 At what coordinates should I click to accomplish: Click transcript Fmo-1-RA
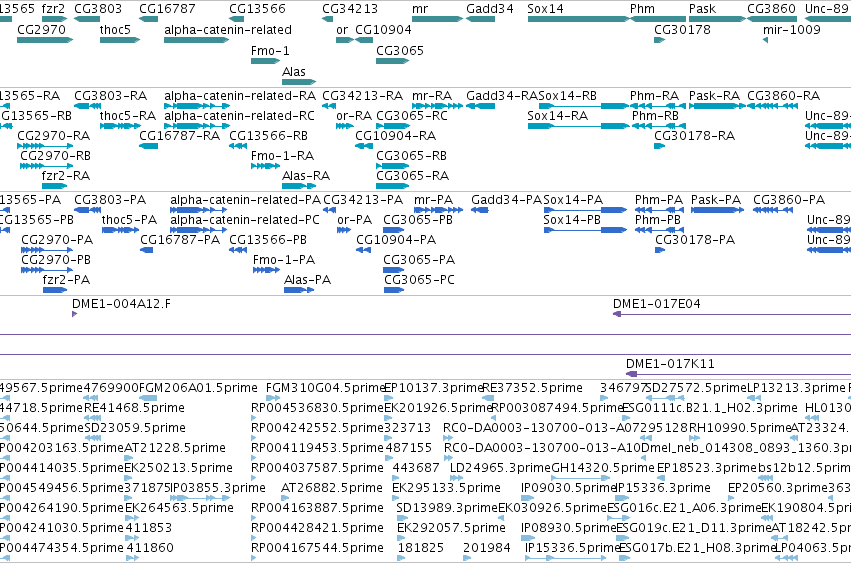[282, 156]
